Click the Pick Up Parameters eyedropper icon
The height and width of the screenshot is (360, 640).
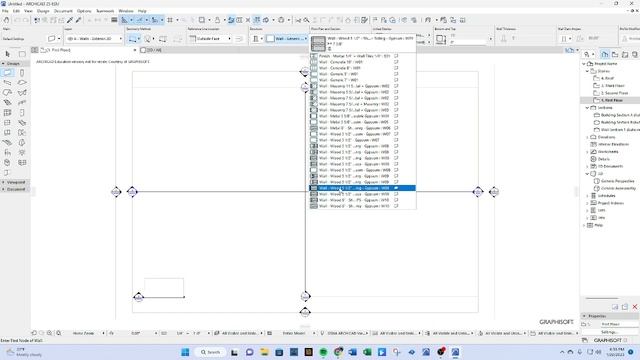(x=70, y=20)
